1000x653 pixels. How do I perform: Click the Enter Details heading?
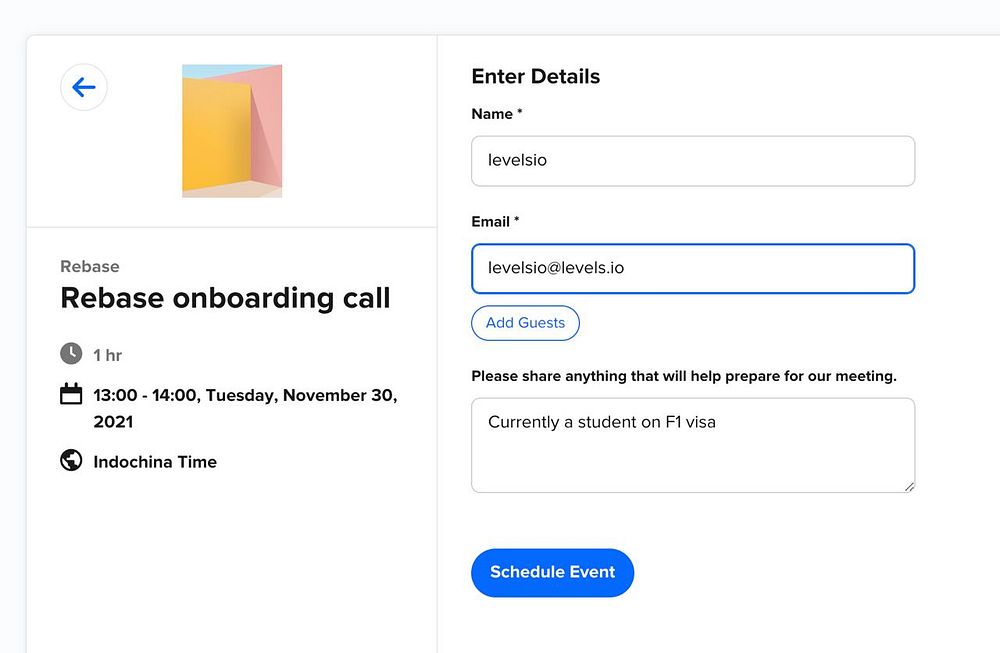pos(536,77)
